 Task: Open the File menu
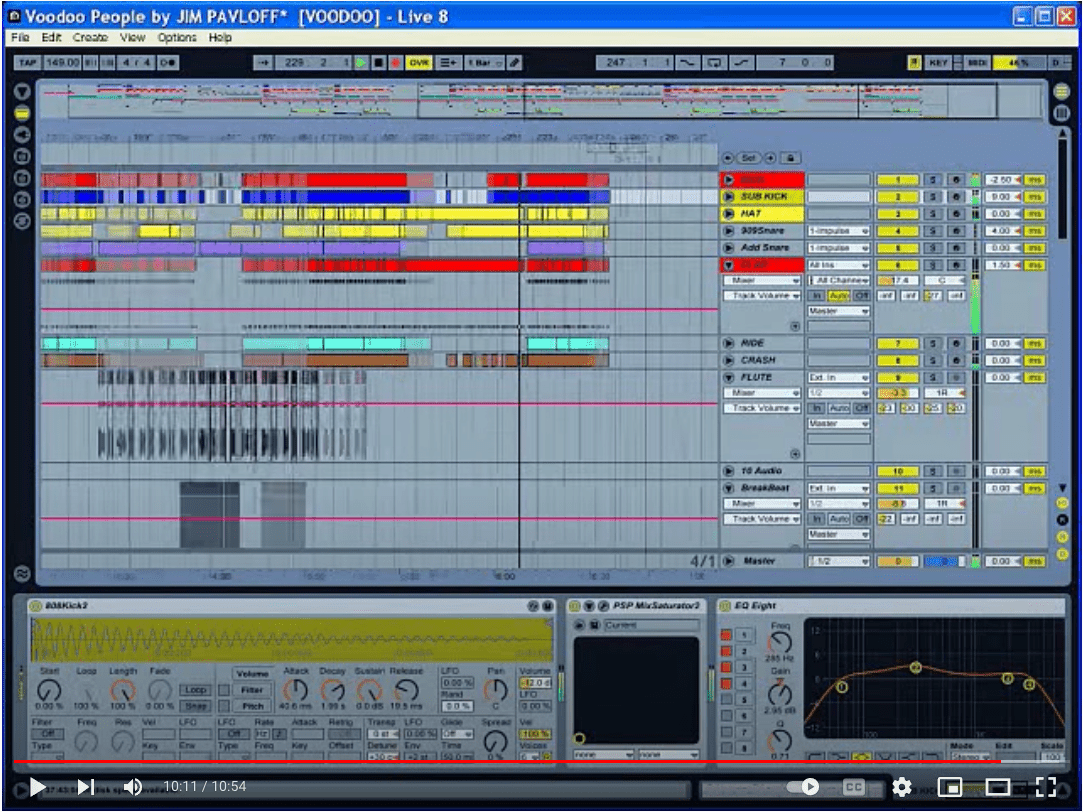(x=20, y=37)
